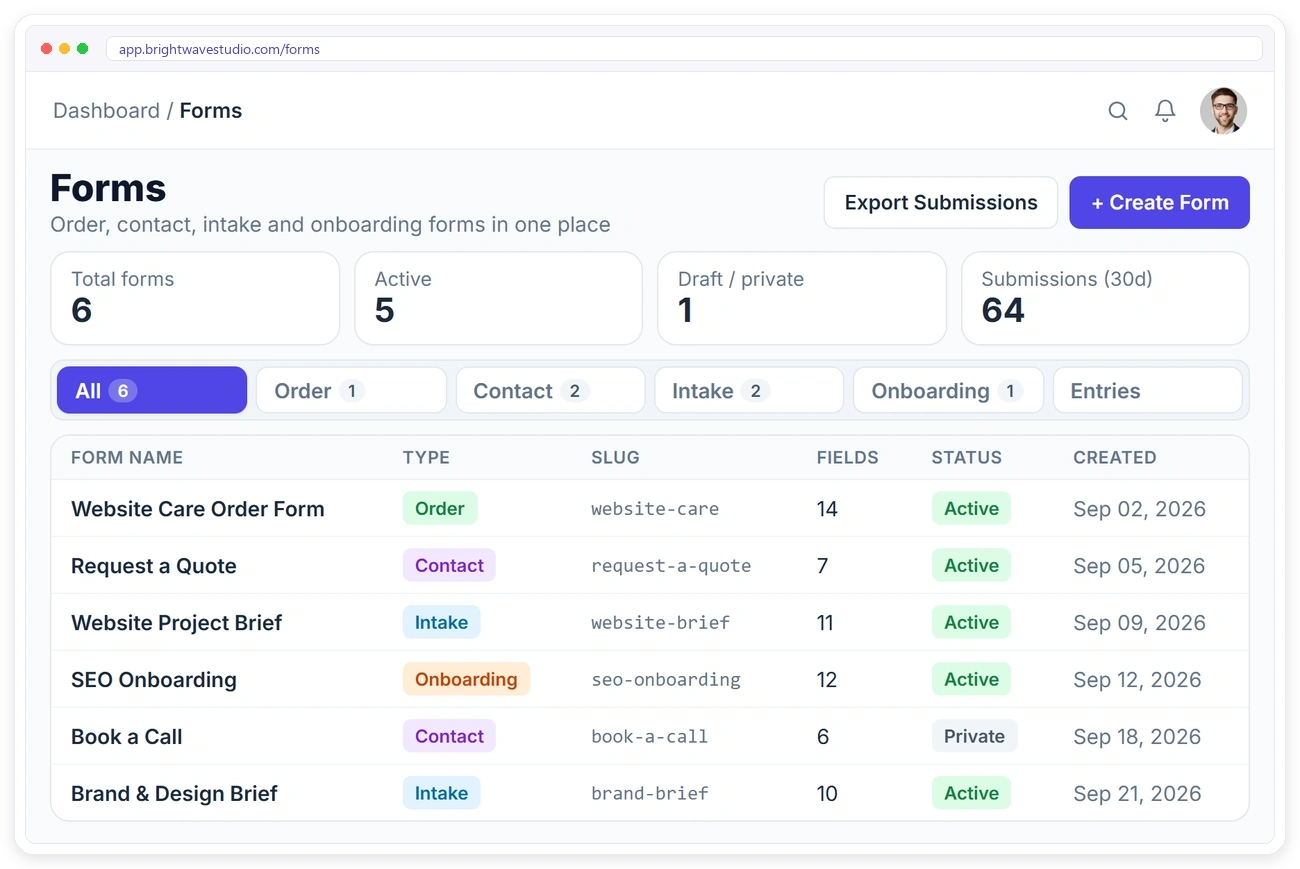
Task: Click the website-brief slug
Action: 660,623
